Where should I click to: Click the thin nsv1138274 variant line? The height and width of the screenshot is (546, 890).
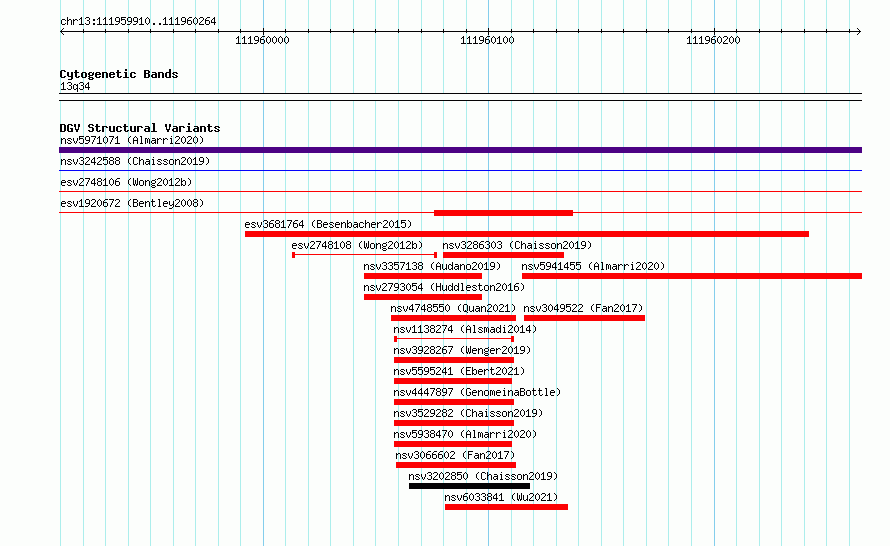[x=454, y=339]
